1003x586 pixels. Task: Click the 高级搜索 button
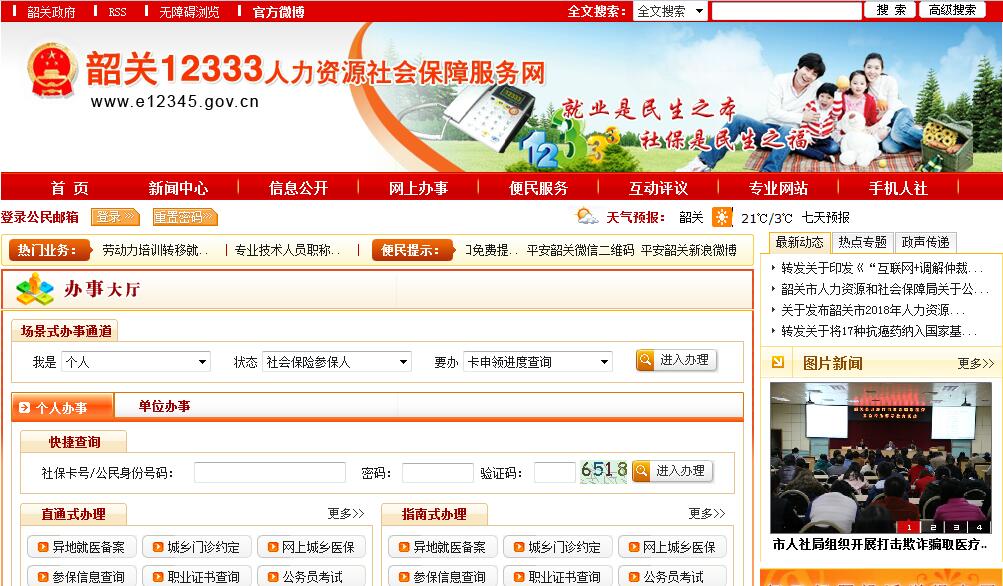pos(951,10)
